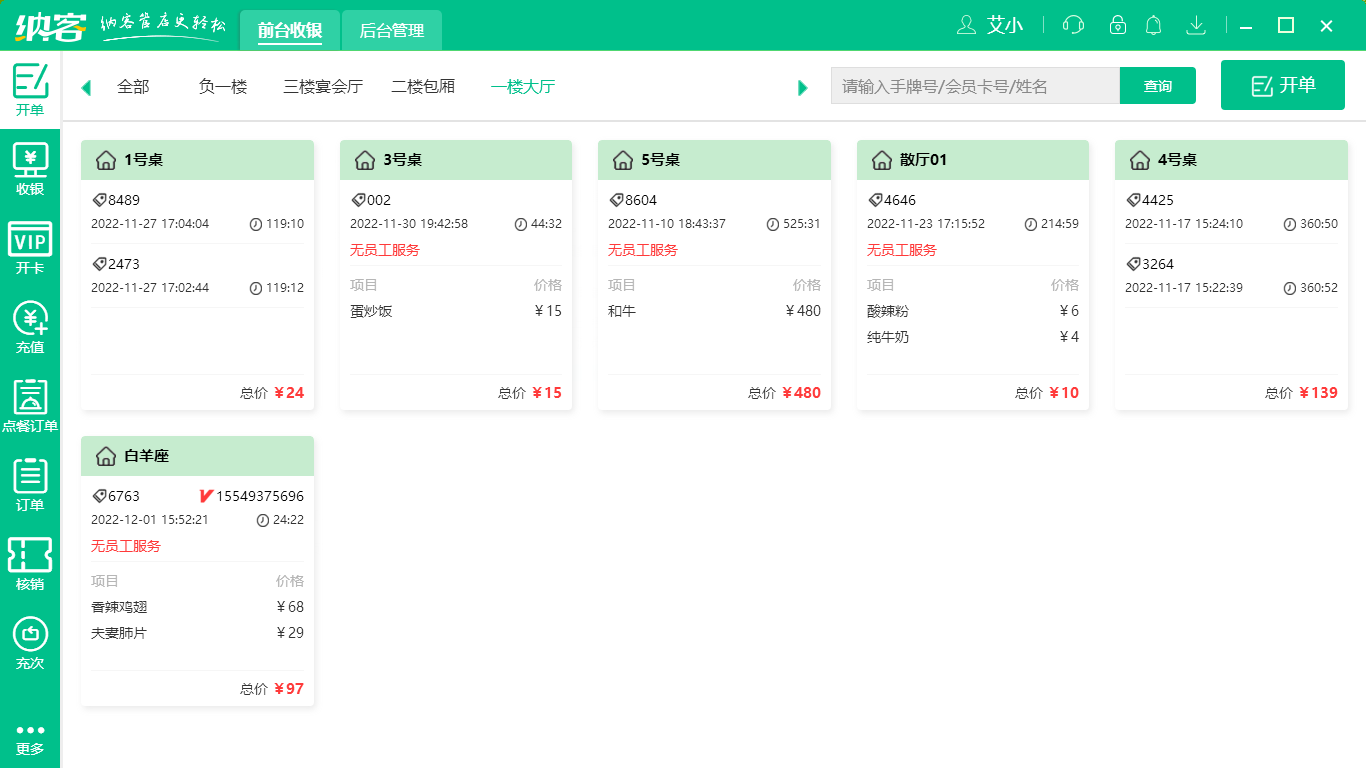This screenshot has height=768, width=1366.
Task: Expand the 更多 more options menu
Action: 30,738
